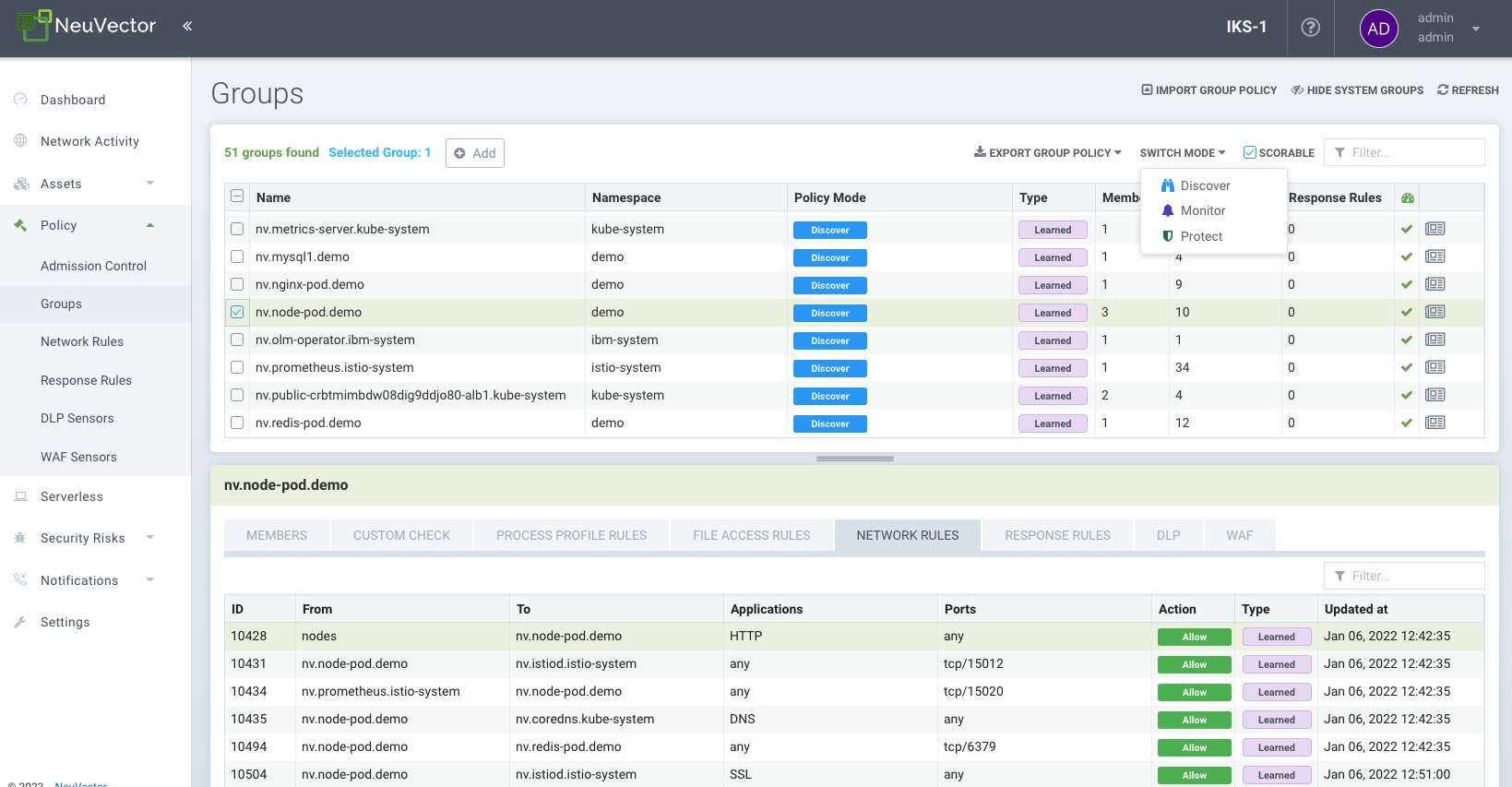The height and width of the screenshot is (787, 1512).
Task: Click the Add group button
Action: pos(475,153)
